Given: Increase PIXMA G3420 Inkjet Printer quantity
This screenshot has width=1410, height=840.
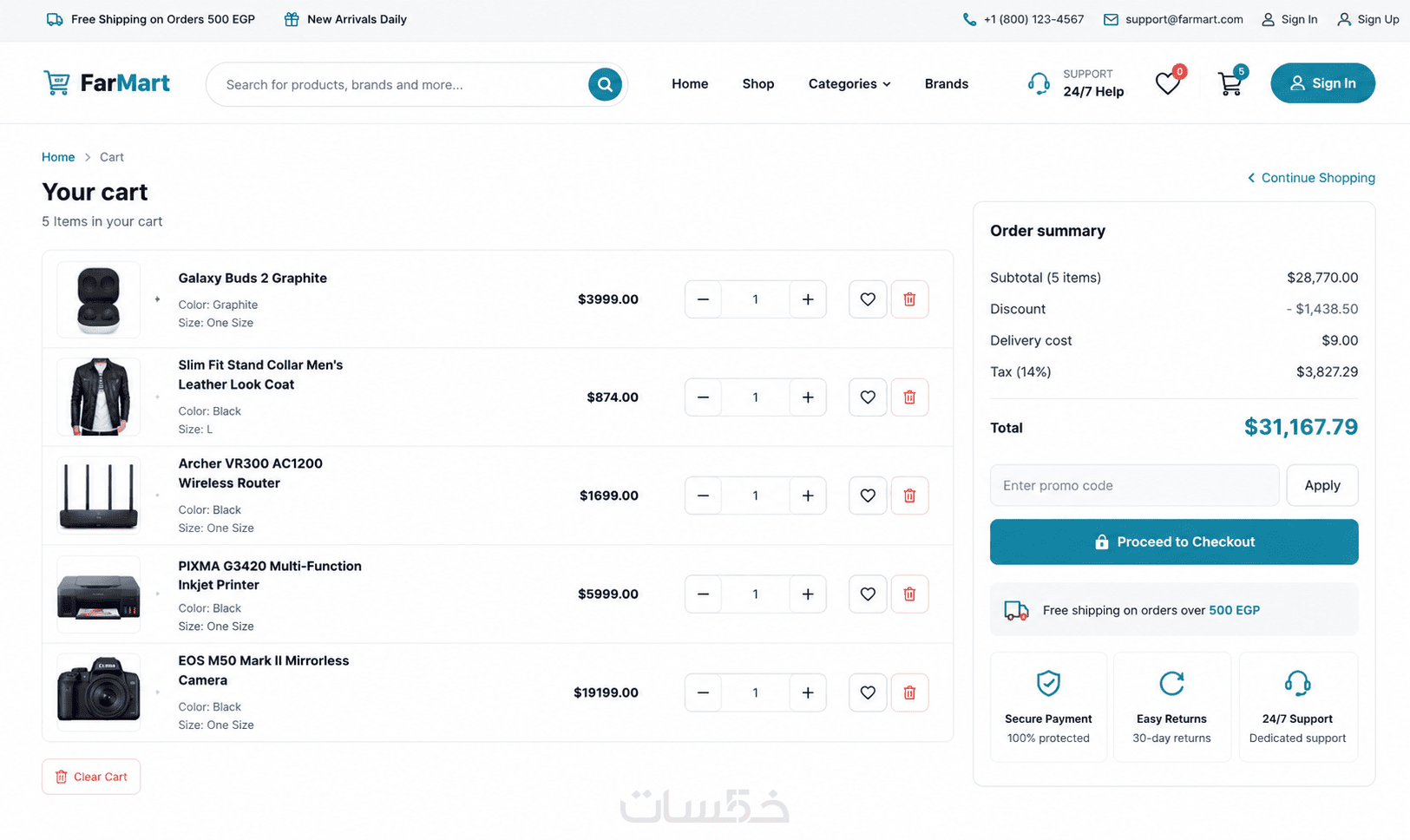Looking at the screenshot, I should (808, 594).
